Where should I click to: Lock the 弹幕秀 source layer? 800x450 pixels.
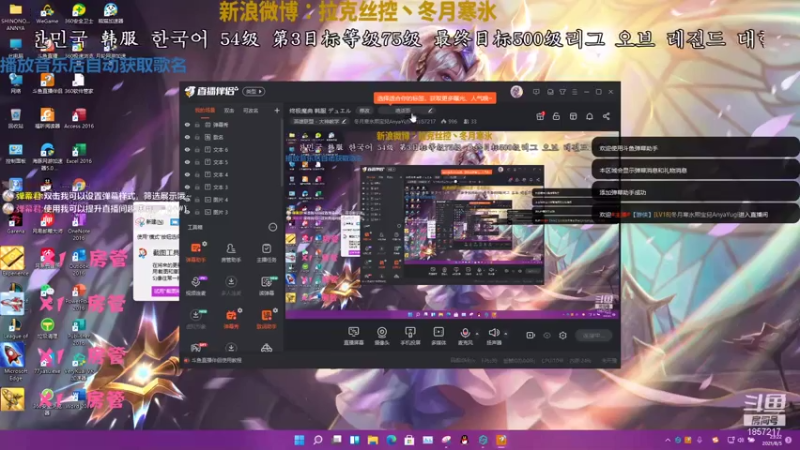pos(197,124)
